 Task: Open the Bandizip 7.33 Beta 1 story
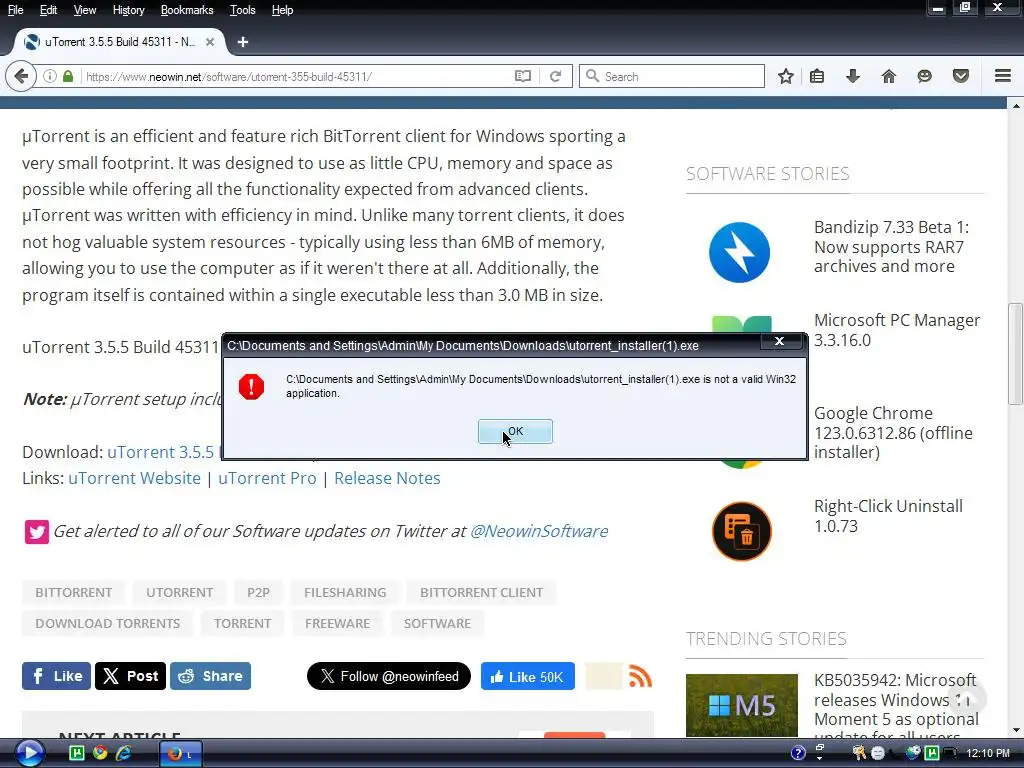pos(891,247)
